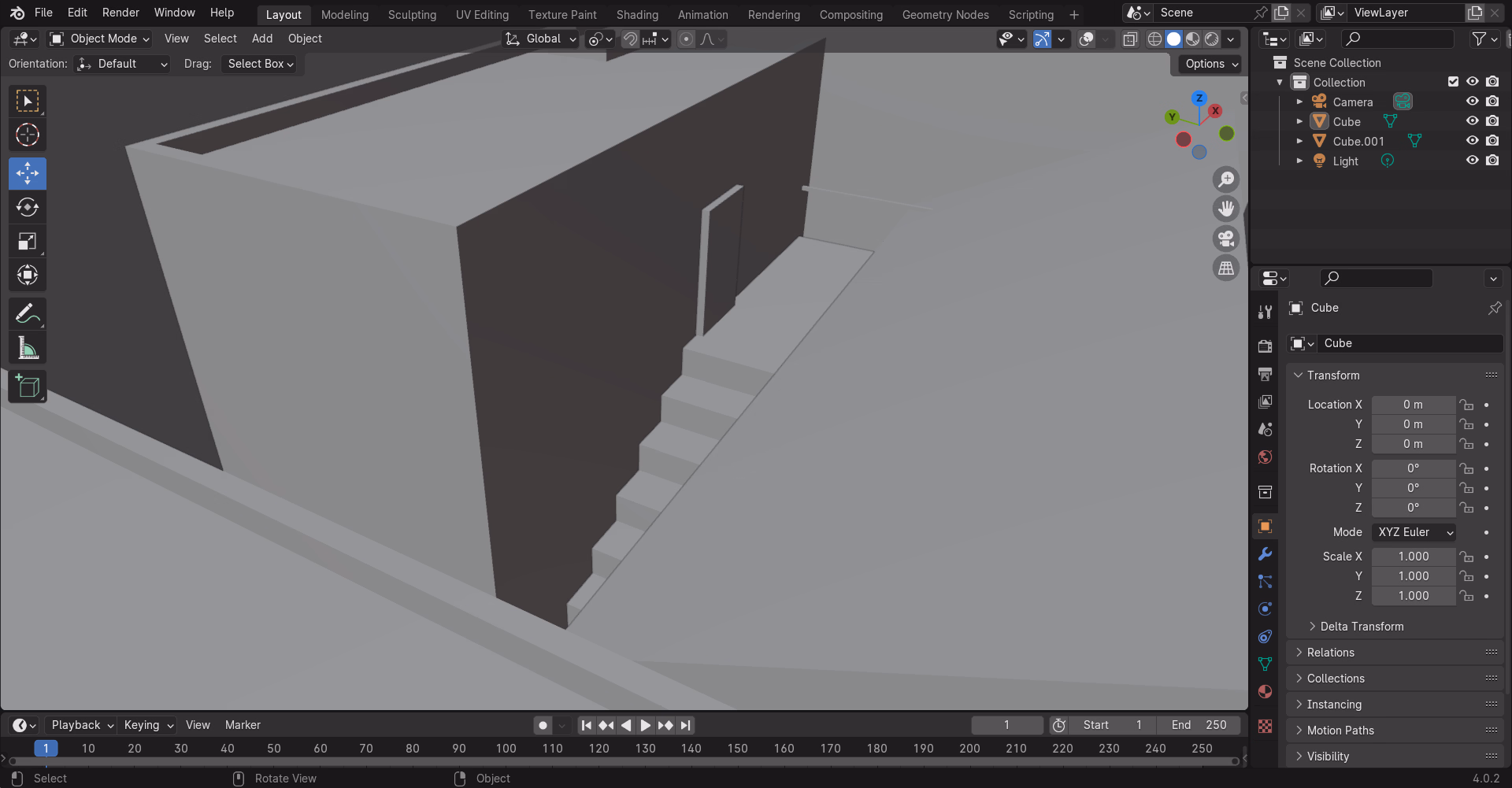Uncheck Collection exclude from view layer checkbox
This screenshot has width=1512, height=788.
1453,82
